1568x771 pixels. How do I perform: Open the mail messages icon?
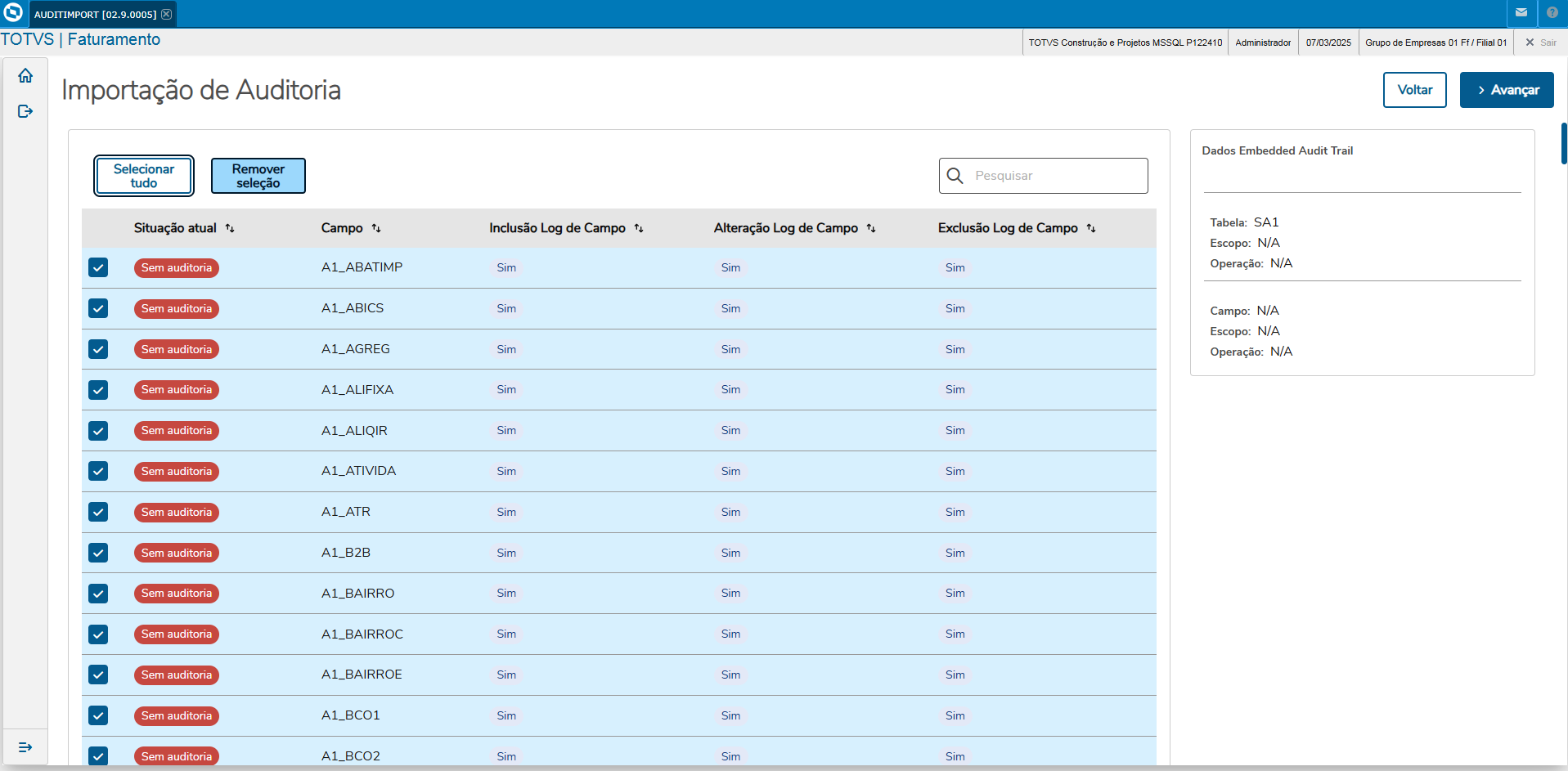click(x=1521, y=13)
